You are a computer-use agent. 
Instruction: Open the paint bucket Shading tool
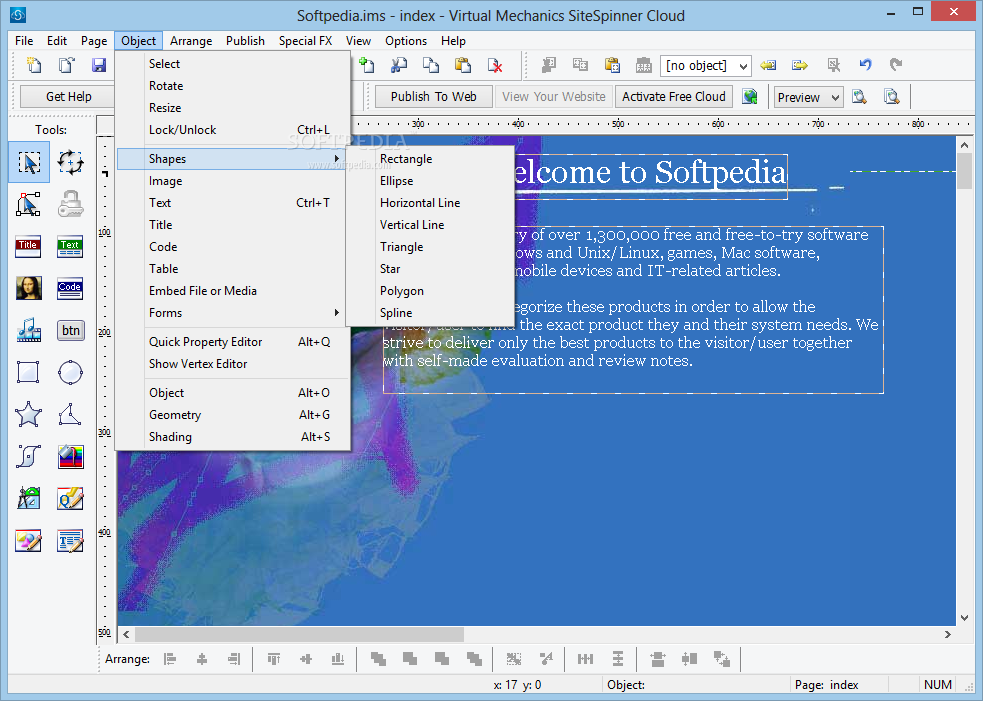[70, 456]
